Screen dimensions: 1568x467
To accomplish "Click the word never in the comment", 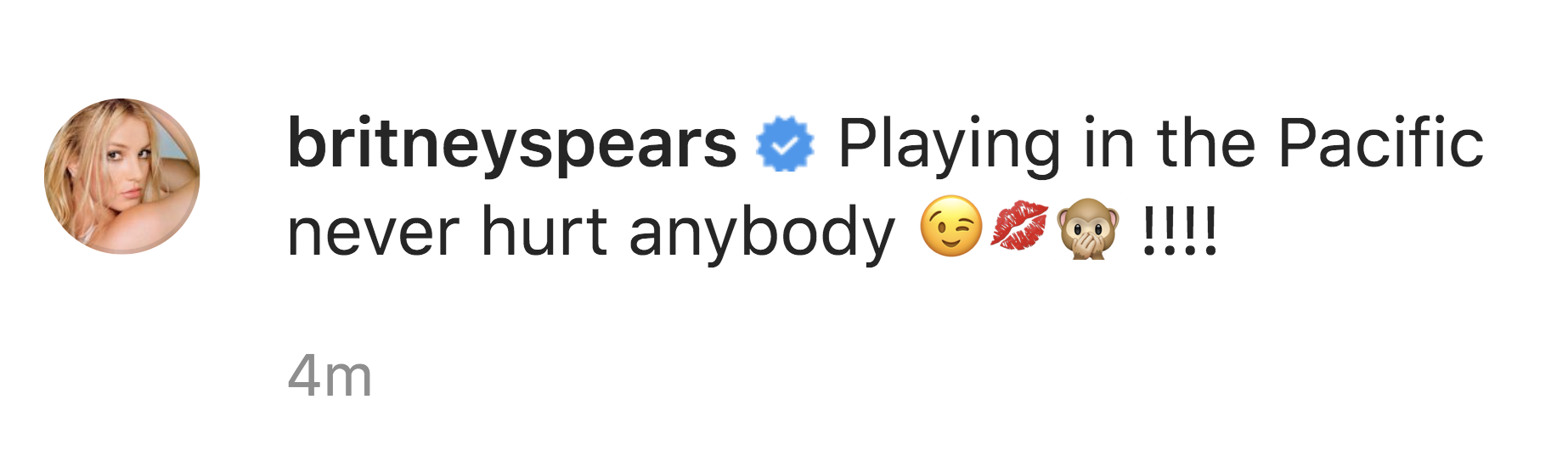I will 375,233.
